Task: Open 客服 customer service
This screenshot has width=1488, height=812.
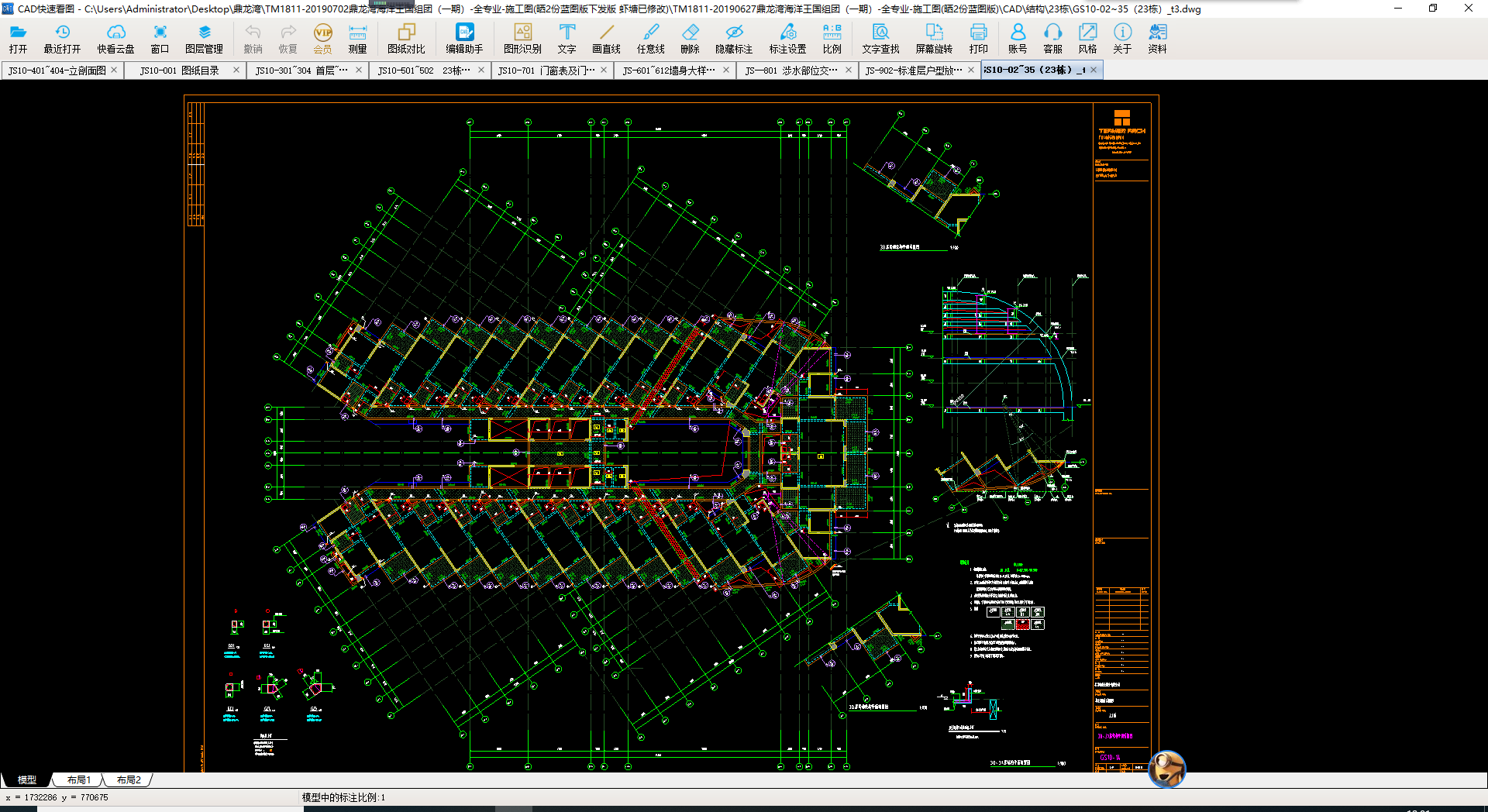Action: [x=1052, y=39]
